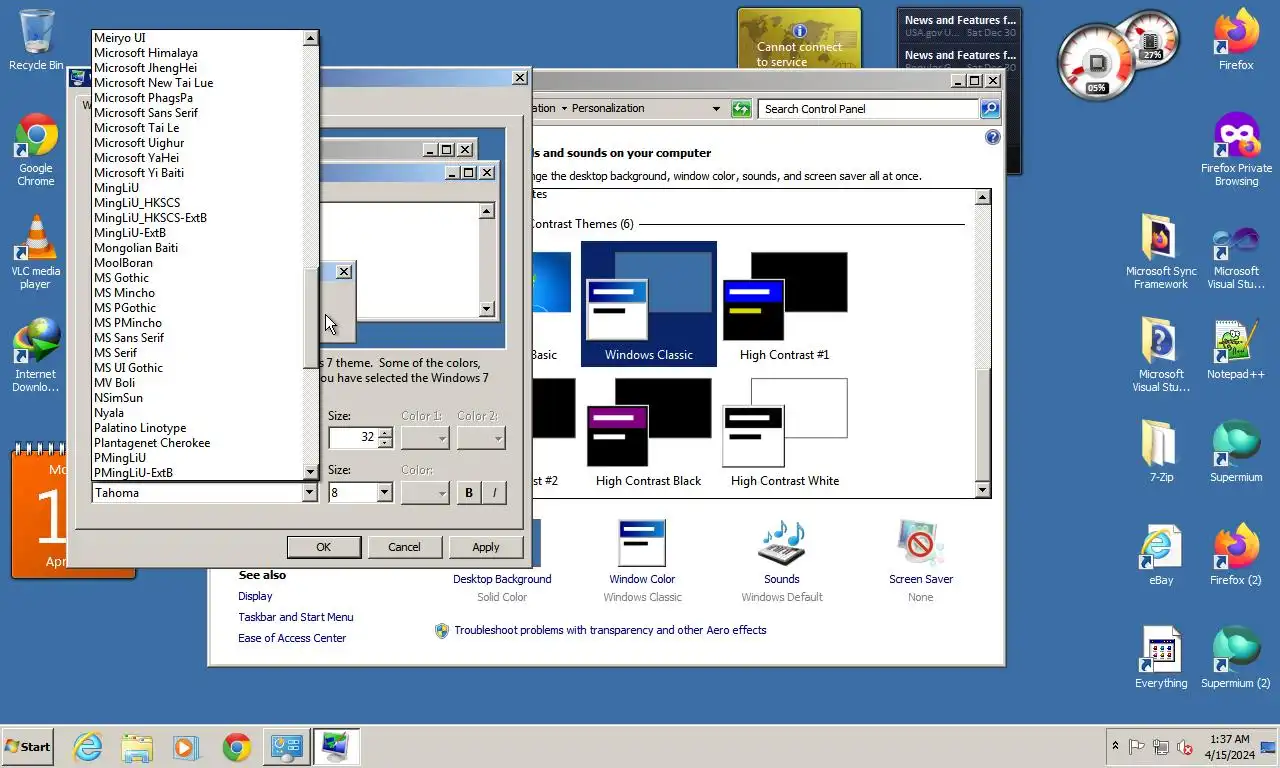Screen dimensions: 1280x768
Task: Click the volume speaker tray icon
Action: click(x=1185, y=747)
